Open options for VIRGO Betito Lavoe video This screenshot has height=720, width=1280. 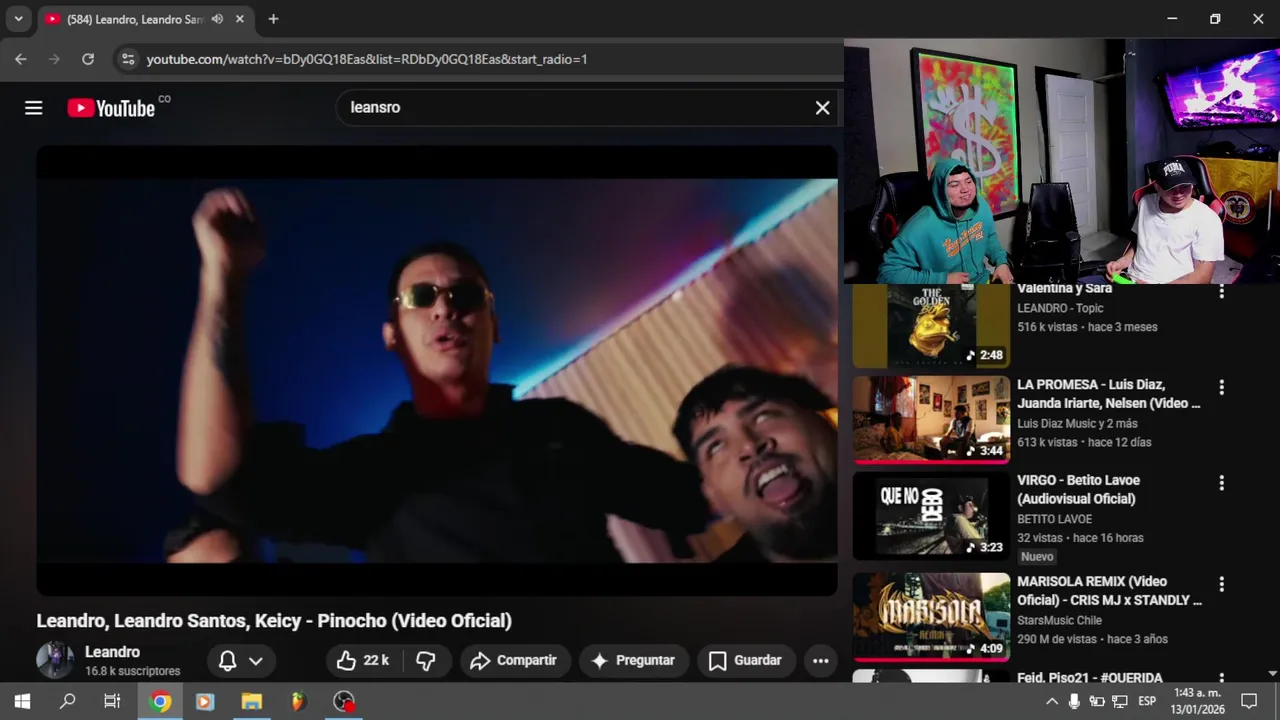tap(1221, 483)
